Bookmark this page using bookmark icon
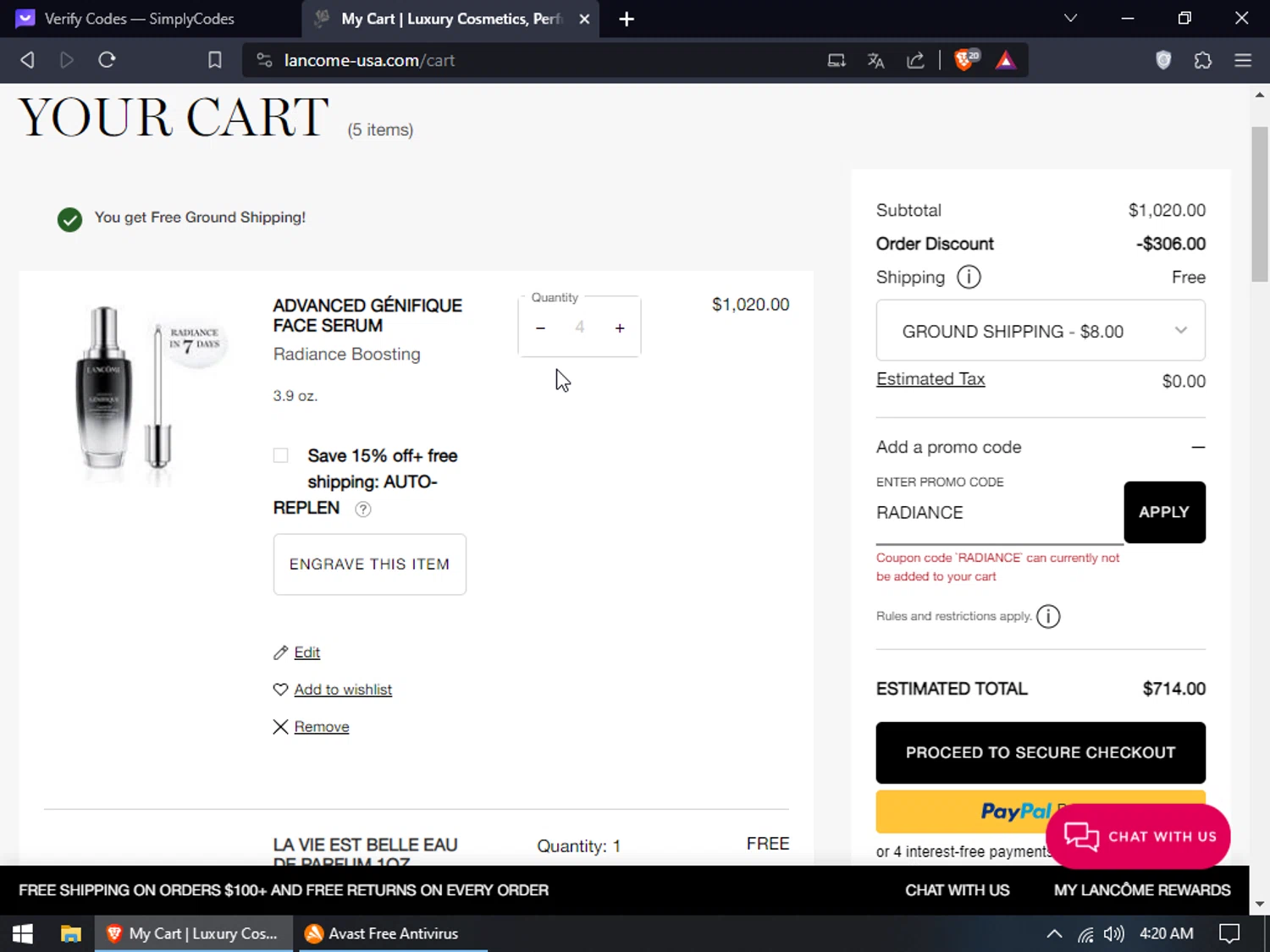Image resolution: width=1270 pixels, height=952 pixels. pyautogui.click(x=215, y=60)
